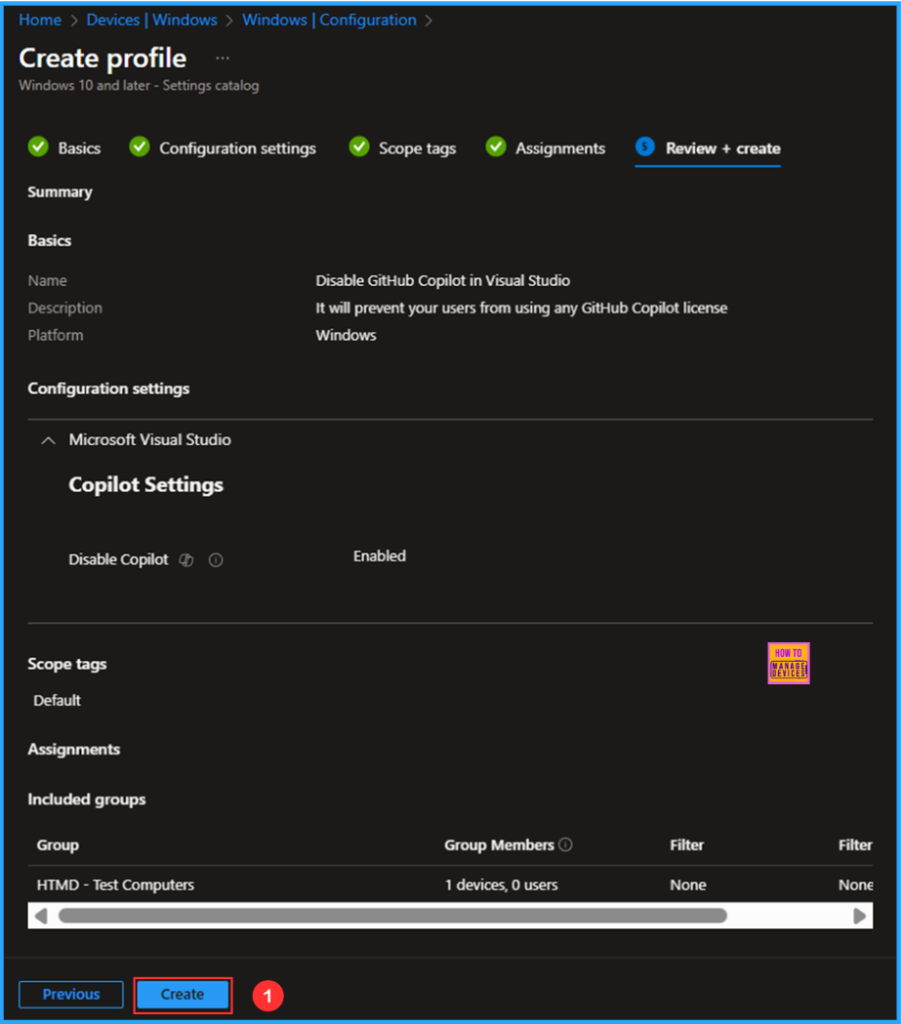
Task: Click the checkmark icon beside Assignments
Action: click(x=496, y=147)
